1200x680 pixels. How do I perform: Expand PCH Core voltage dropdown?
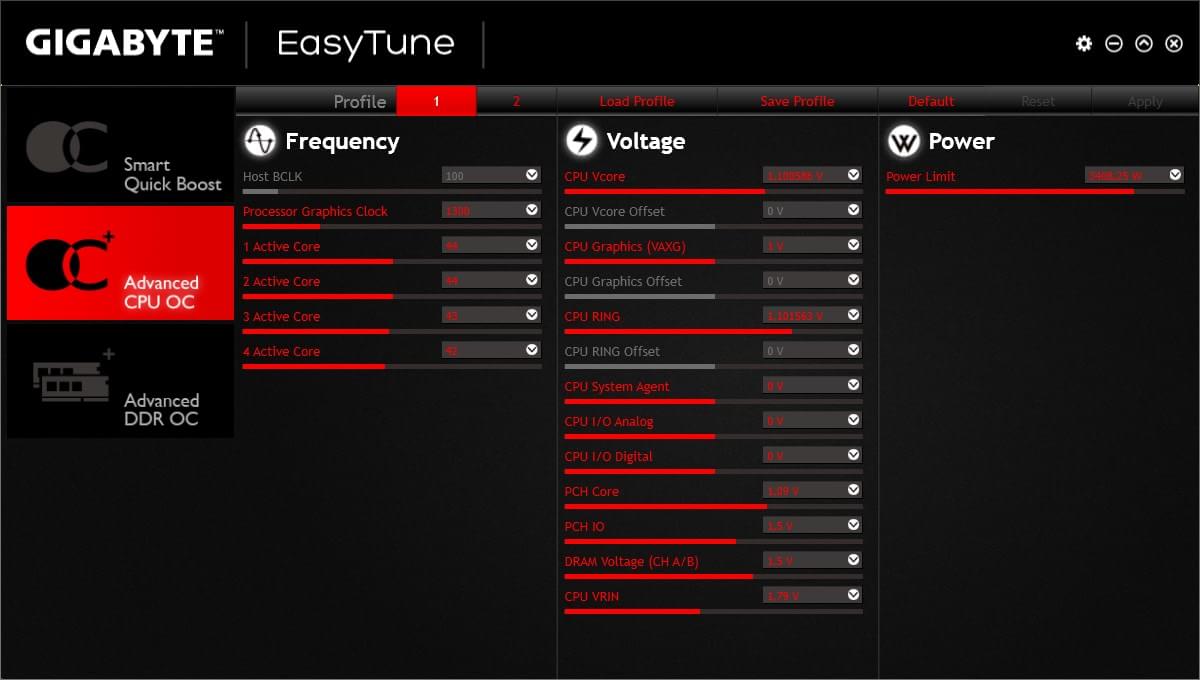853,490
